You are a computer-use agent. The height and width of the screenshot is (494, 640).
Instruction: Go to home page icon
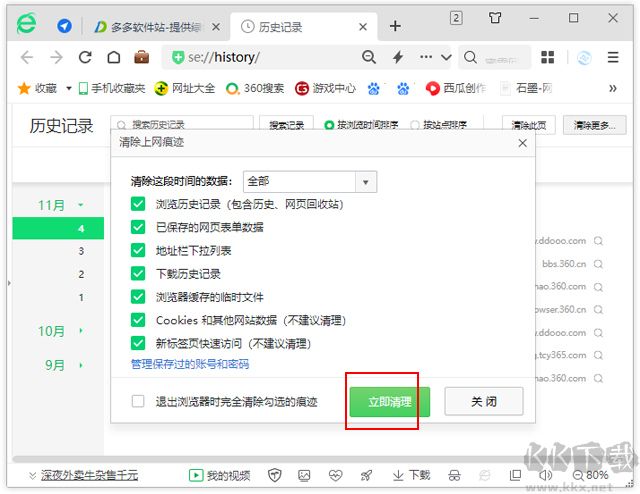[114, 57]
